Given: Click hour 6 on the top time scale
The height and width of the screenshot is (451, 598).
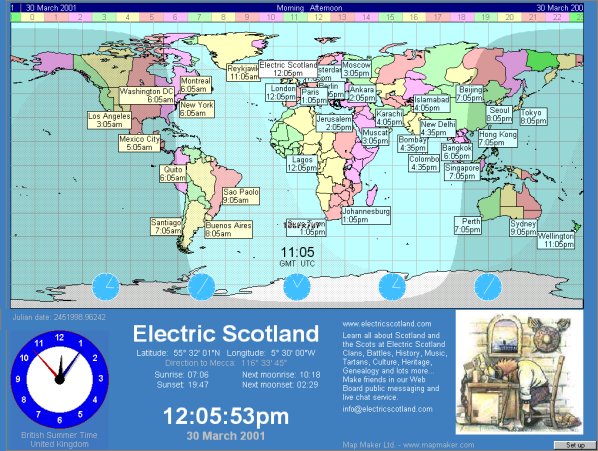Looking at the screenshot, I should pos(175,17).
